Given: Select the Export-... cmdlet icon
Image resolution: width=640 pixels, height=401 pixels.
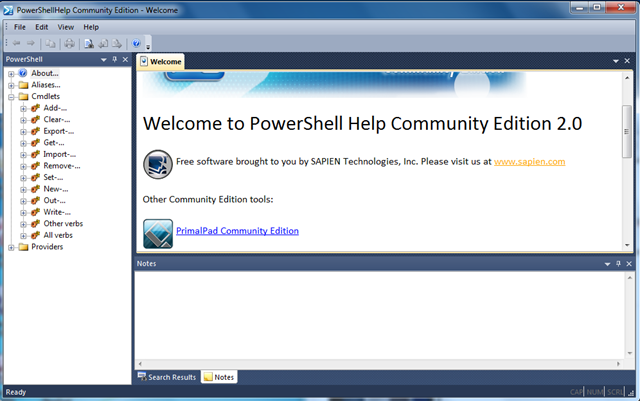Looking at the screenshot, I should click(36, 131).
